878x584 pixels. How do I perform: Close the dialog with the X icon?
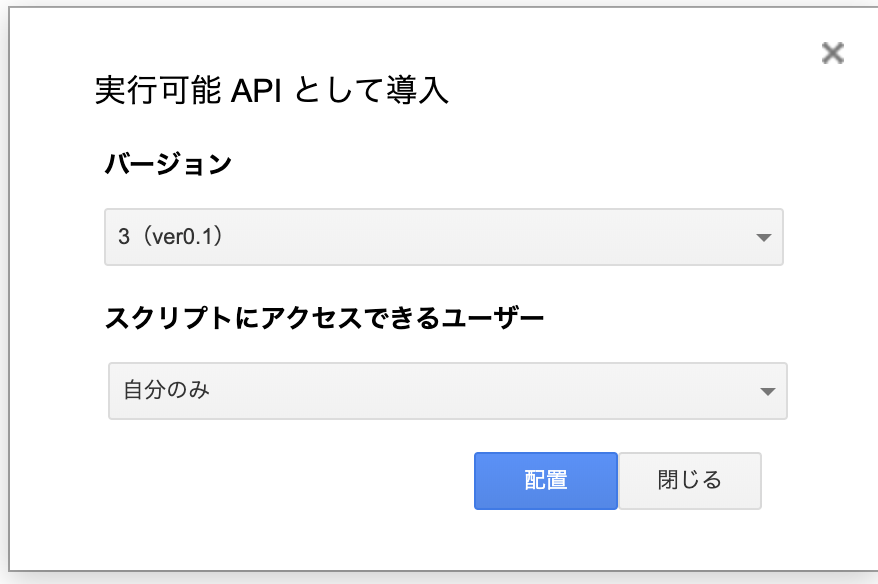coord(833,54)
